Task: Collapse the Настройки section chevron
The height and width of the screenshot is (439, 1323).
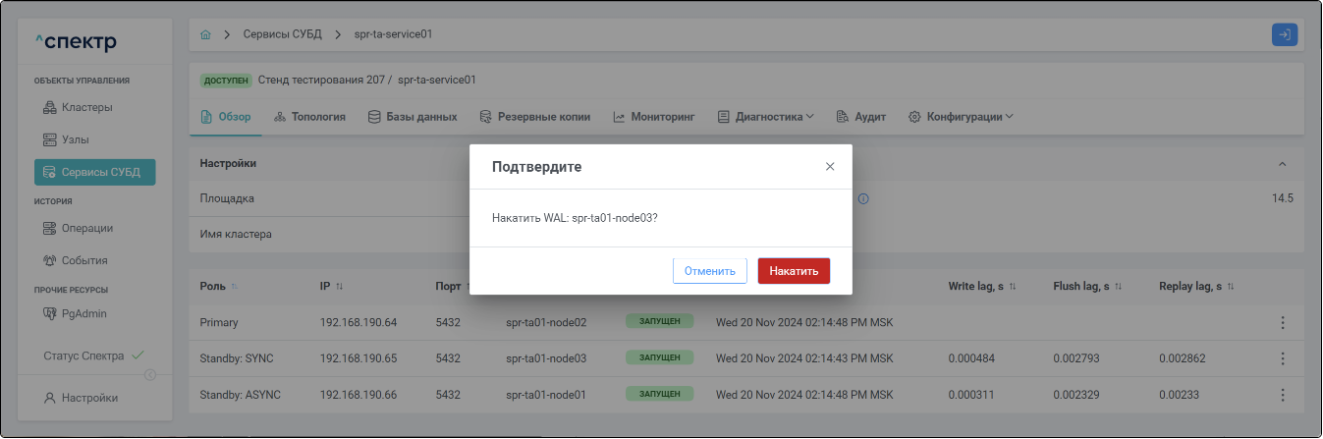Action: pyautogui.click(x=1283, y=164)
